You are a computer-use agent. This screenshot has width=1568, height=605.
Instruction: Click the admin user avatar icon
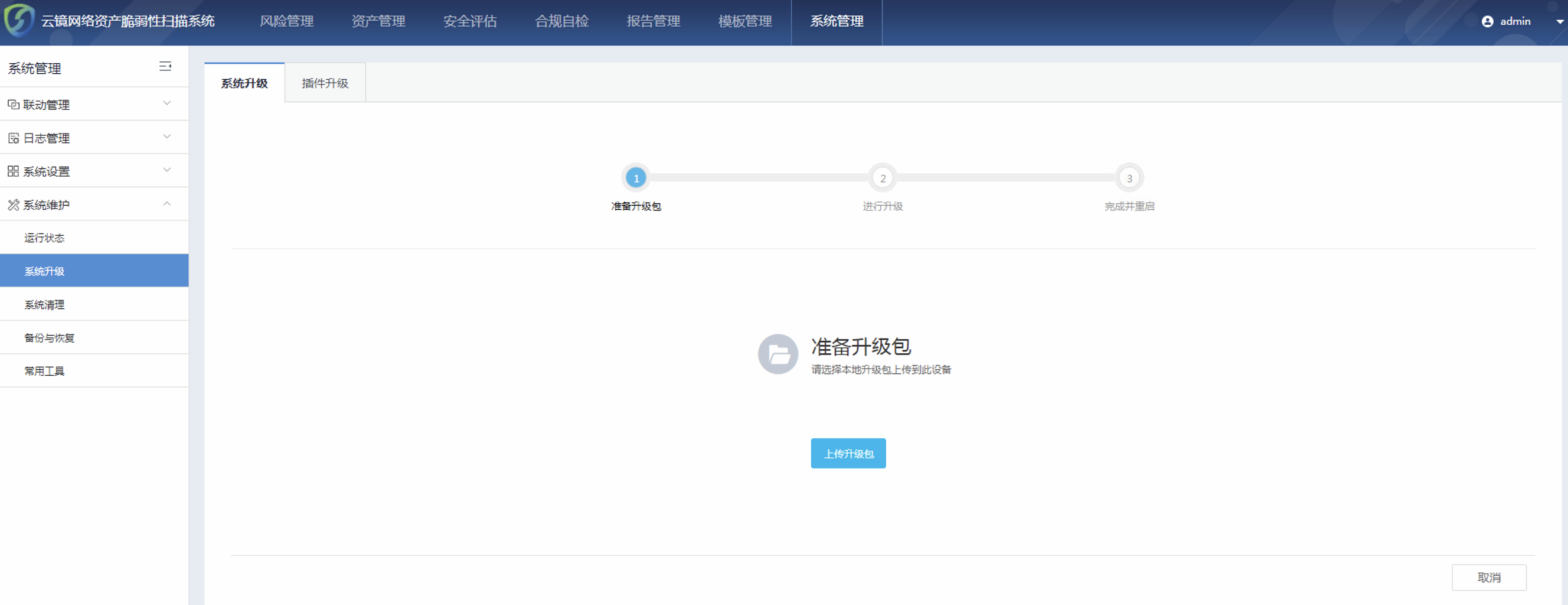[x=1487, y=21]
